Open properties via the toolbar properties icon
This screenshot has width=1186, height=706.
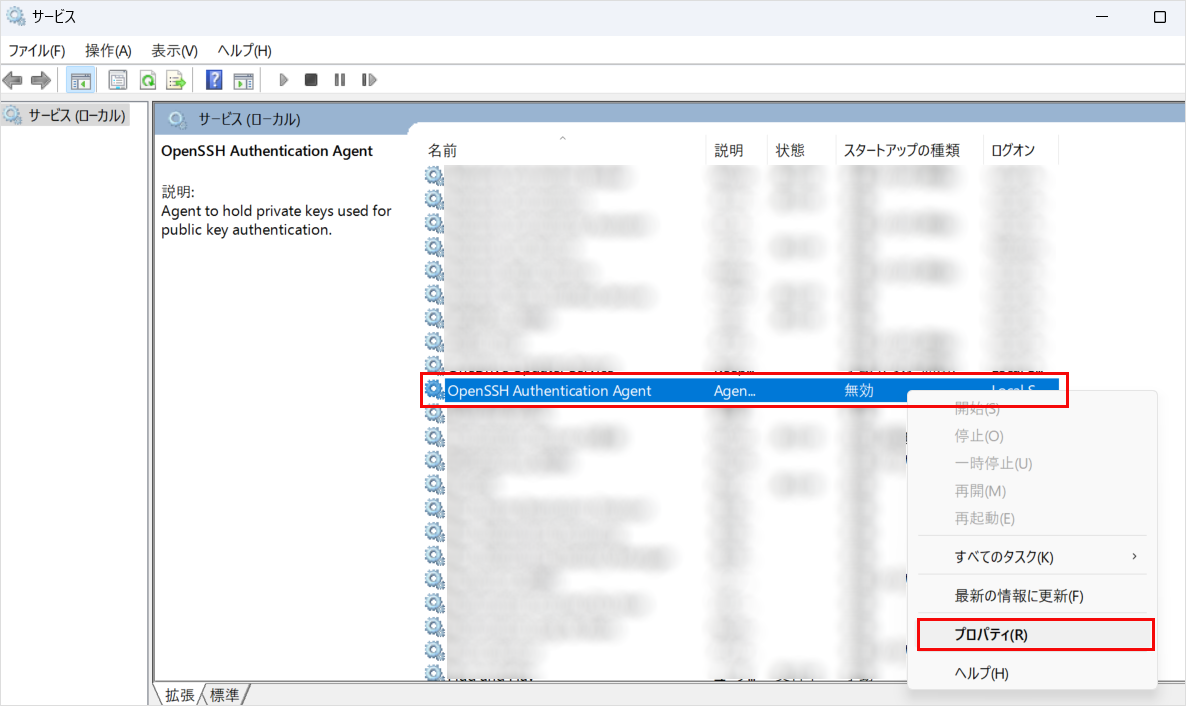[118, 80]
